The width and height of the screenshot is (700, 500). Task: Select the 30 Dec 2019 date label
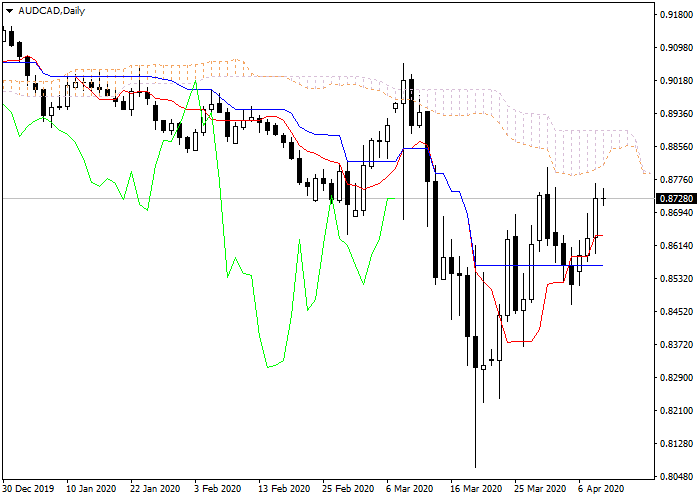tap(28, 489)
